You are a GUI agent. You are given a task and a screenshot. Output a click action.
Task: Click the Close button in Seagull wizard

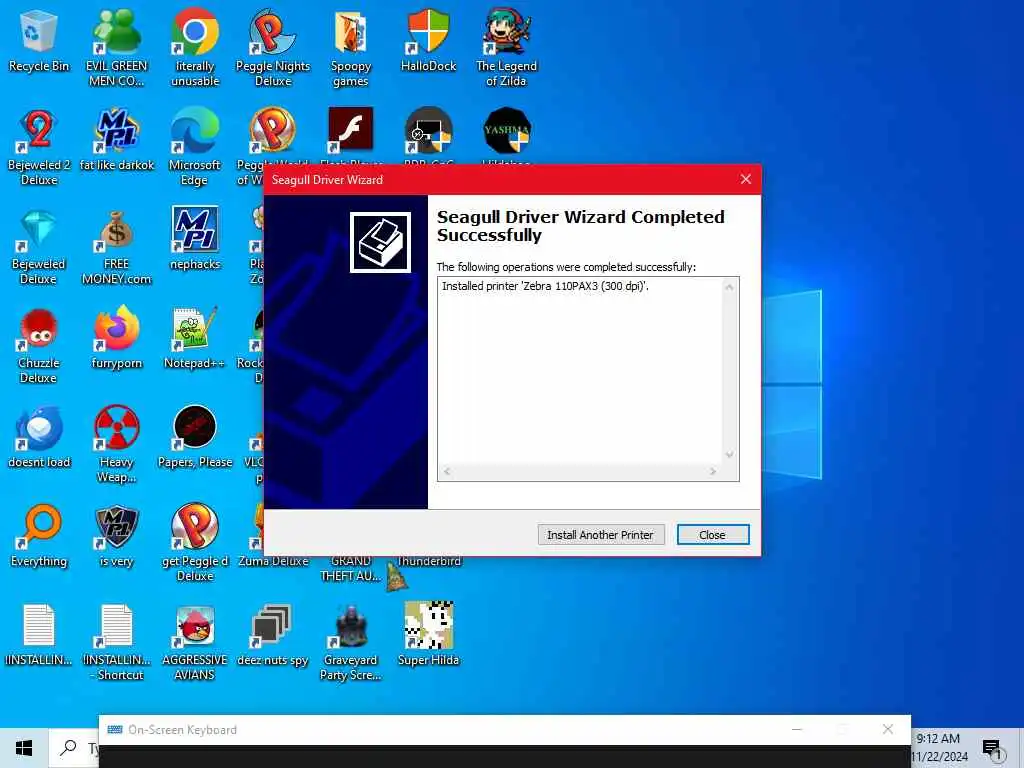(x=712, y=535)
